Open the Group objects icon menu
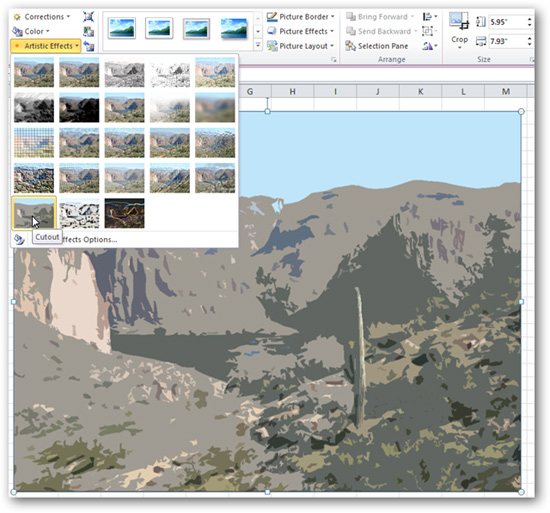This screenshot has height=513, width=550. pos(430,31)
